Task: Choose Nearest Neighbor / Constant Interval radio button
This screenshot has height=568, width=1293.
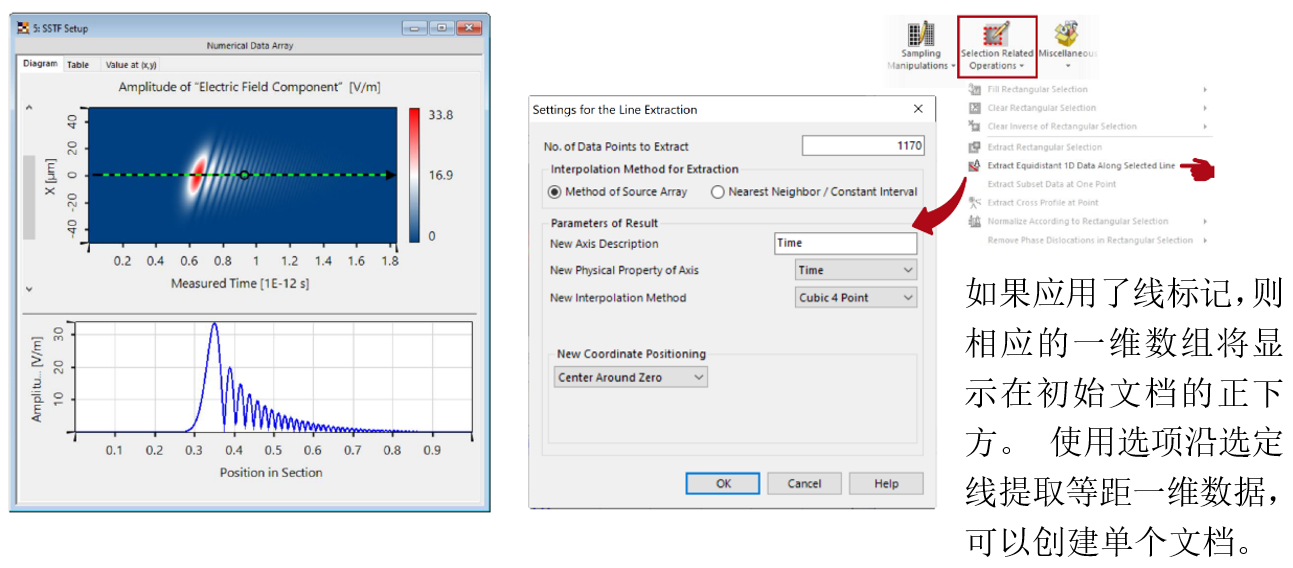Action: pyautogui.click(x=717, y=192)
